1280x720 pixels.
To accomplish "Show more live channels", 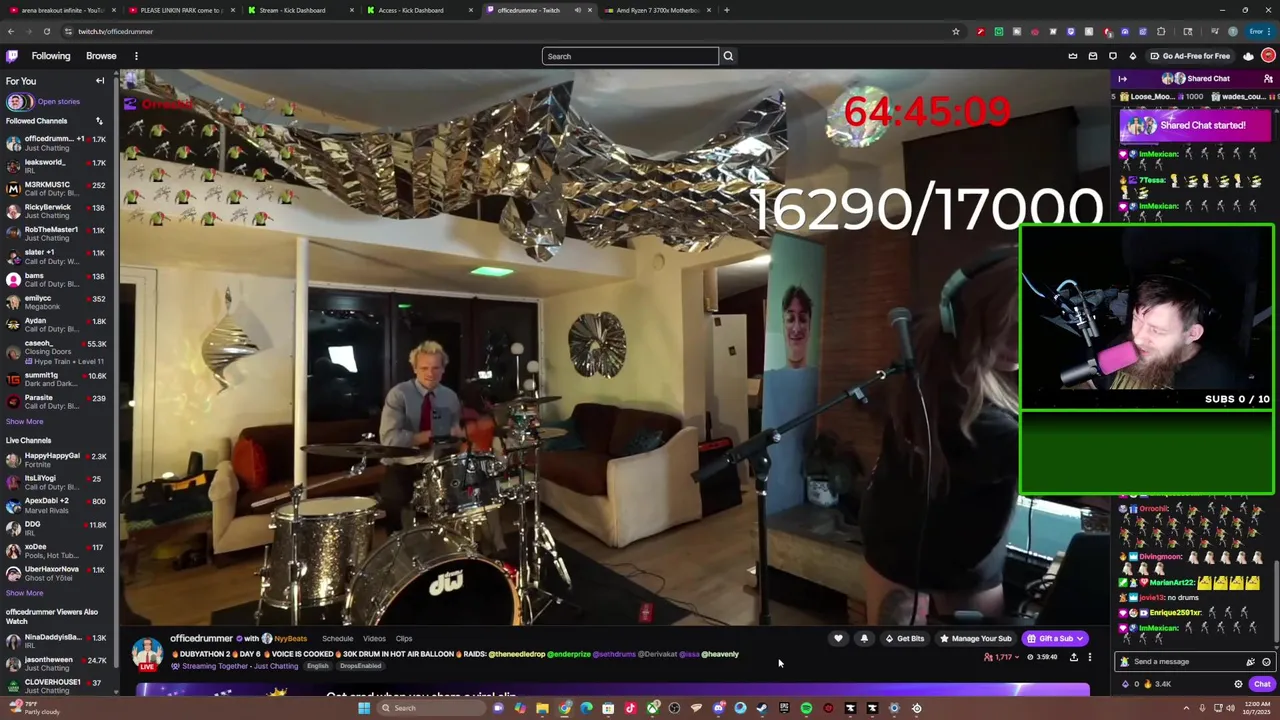I will point(24,593).
